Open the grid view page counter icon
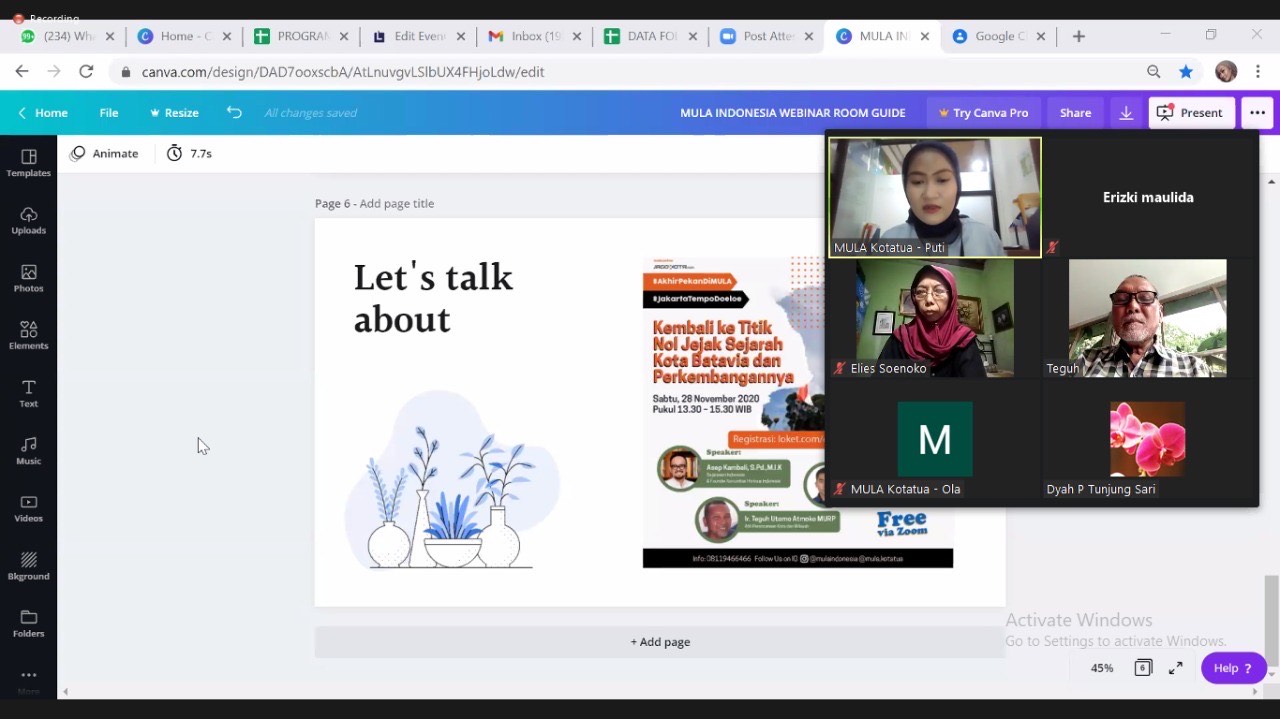Screen dimensions: 1280x719 1143,668
